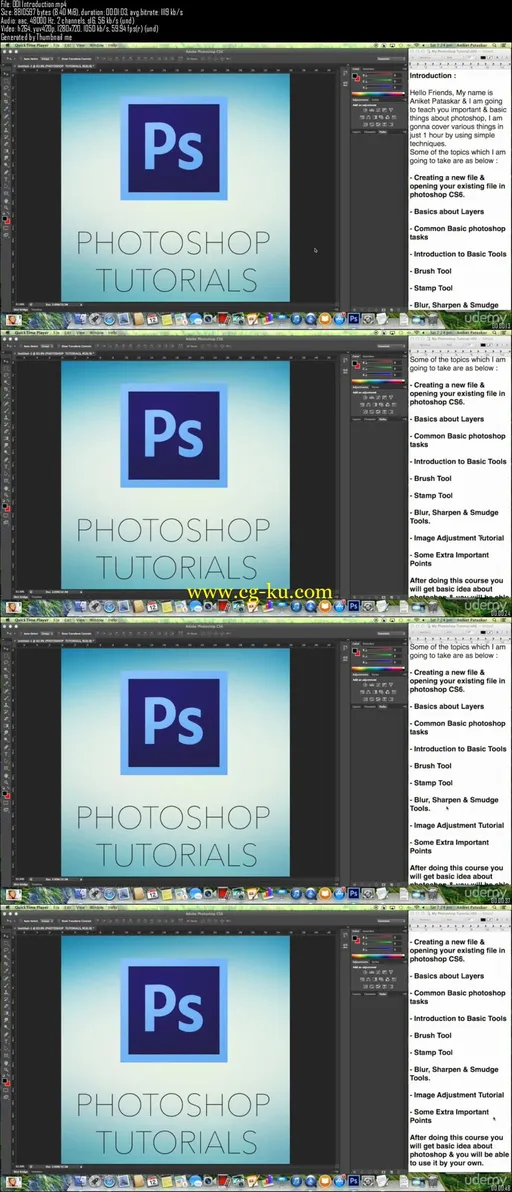The height and width of the screenshot is (1192, 512).
Task: Choose the Hand tool in the last frame's toolbar
Action: click(x=6, y=1063)
